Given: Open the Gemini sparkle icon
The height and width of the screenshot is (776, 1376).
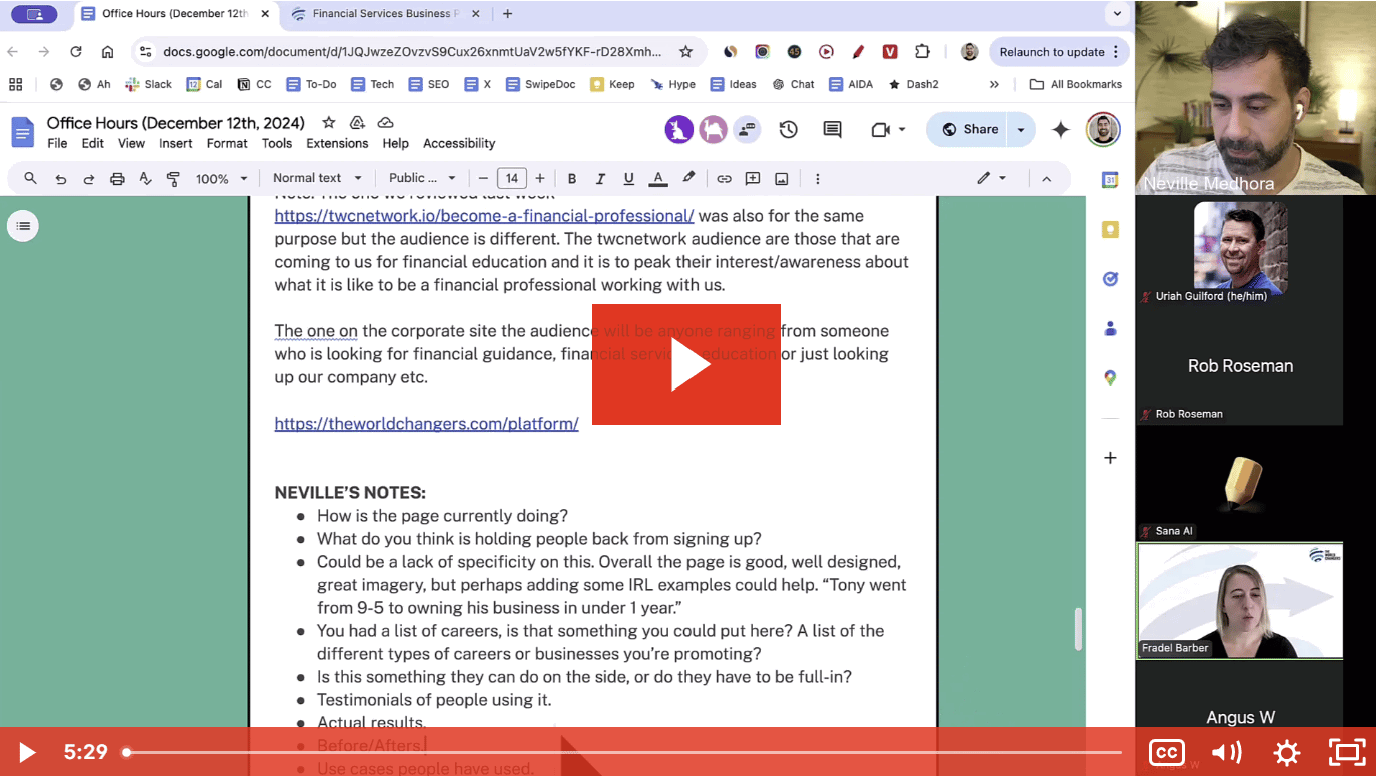Looking at the screenshot, I should (x=1061, y=129).
